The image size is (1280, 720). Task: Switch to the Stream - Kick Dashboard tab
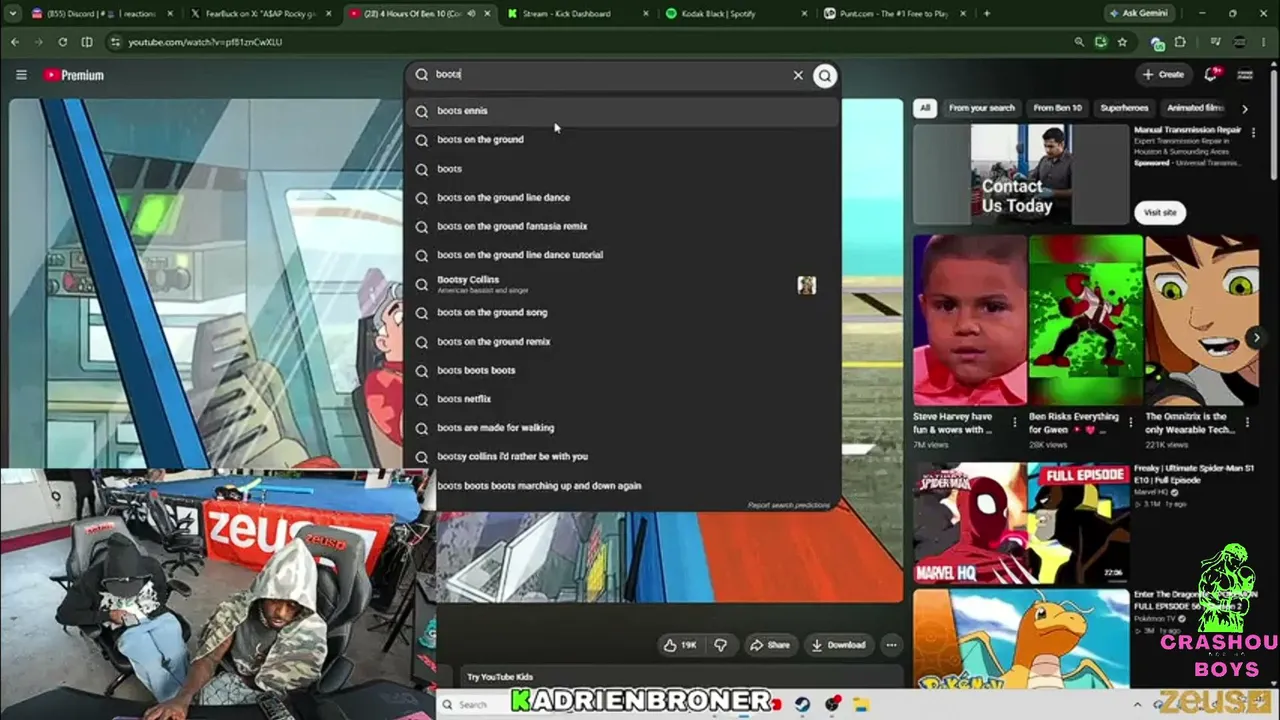click(578, 13)
